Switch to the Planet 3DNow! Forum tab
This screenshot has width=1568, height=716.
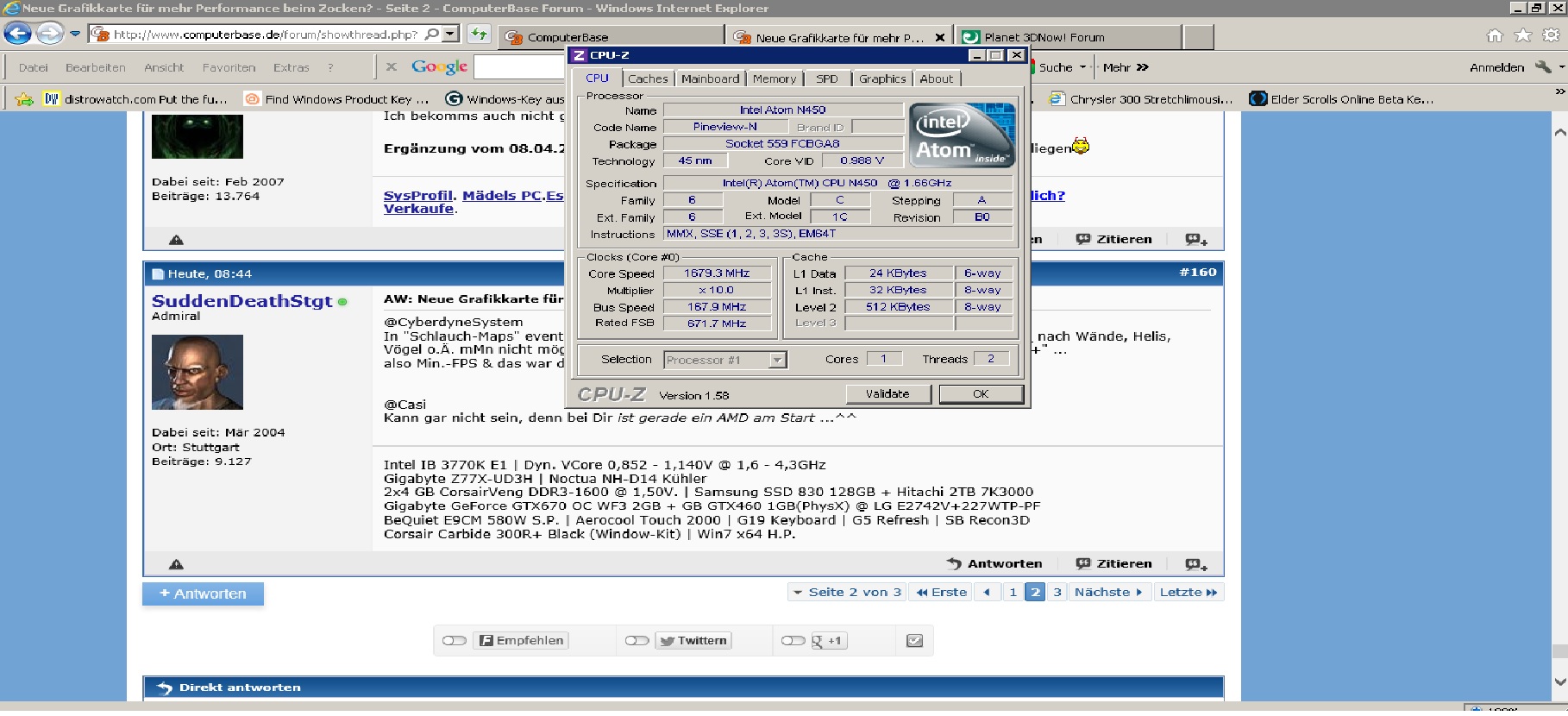(1069, 37)
